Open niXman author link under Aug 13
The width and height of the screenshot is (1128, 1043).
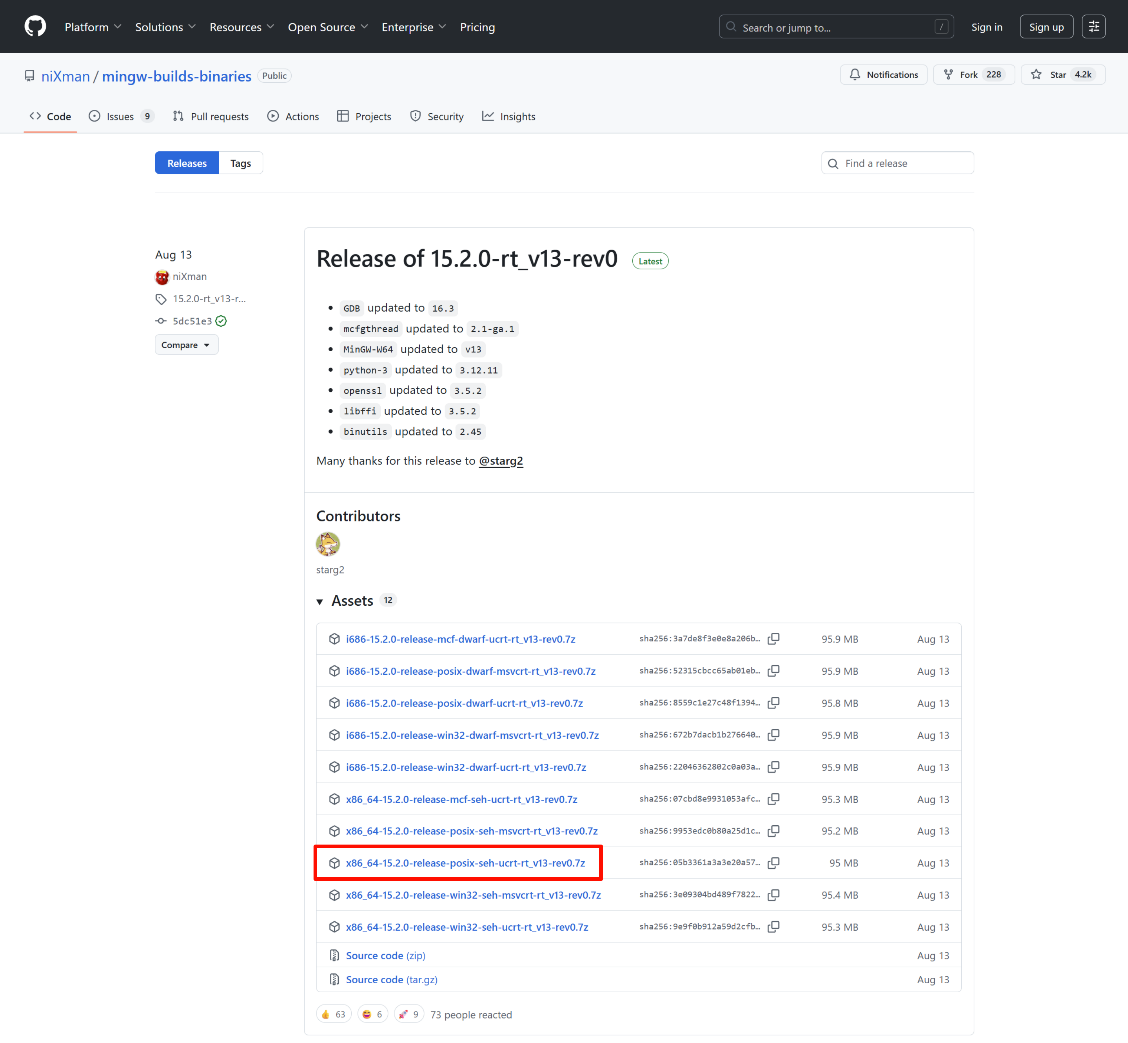189,277
